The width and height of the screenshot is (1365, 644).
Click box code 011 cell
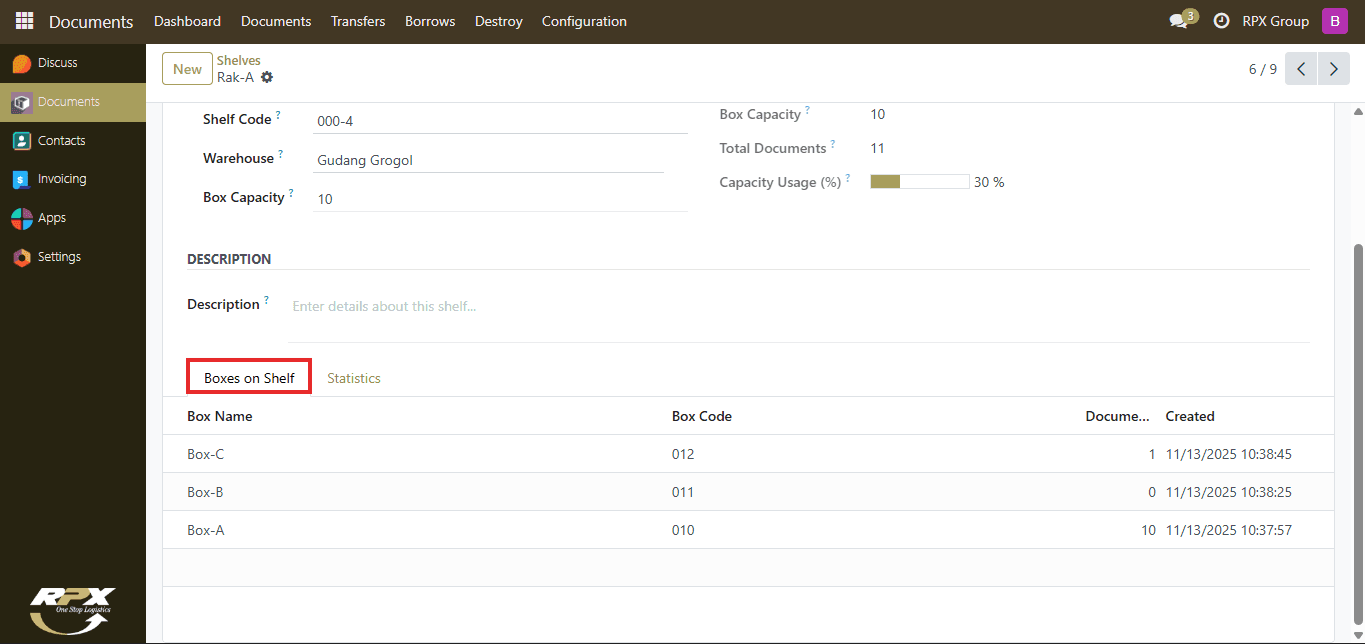pos(683,492)
